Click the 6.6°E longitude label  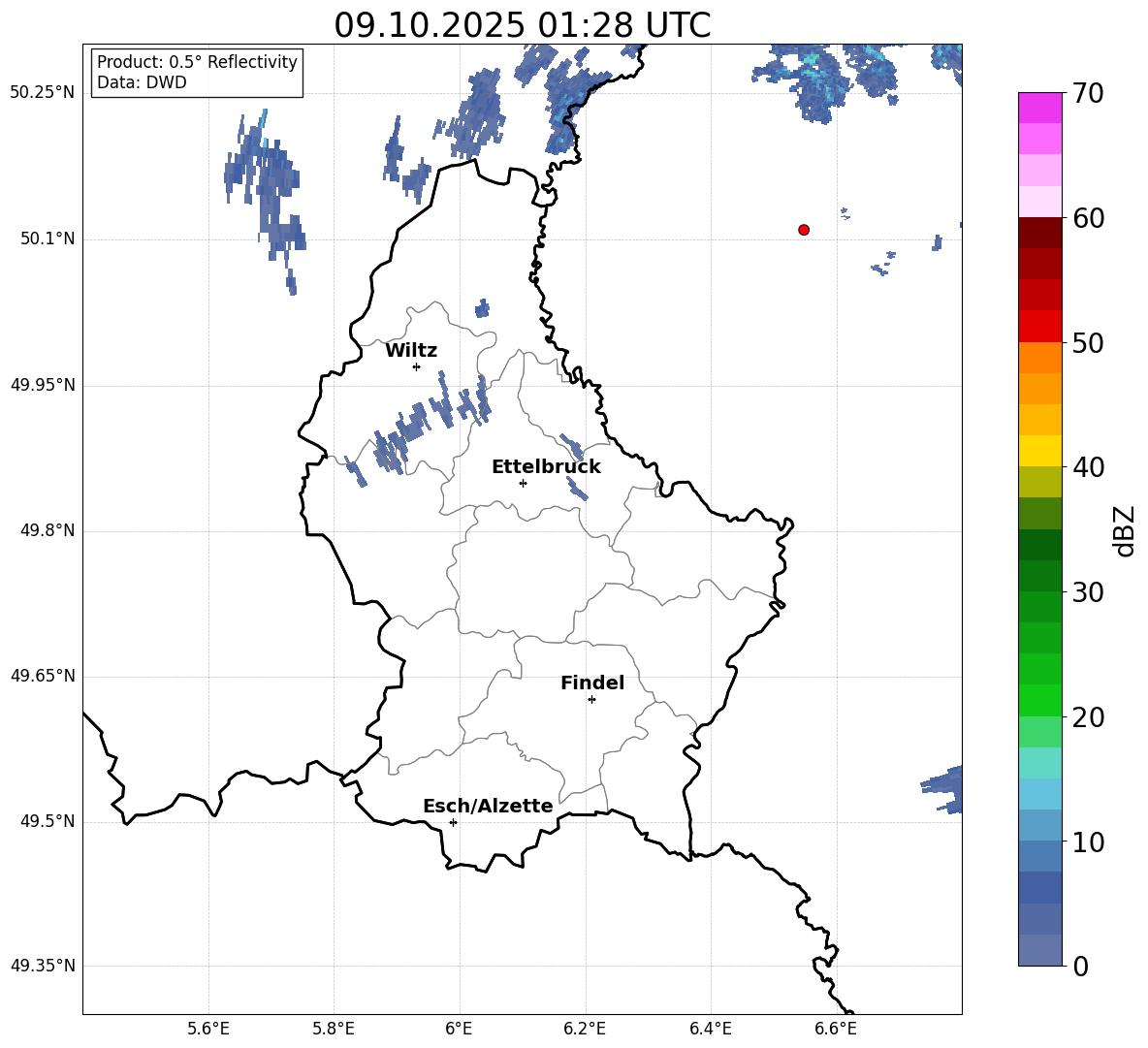click(x=836, y=1029)
